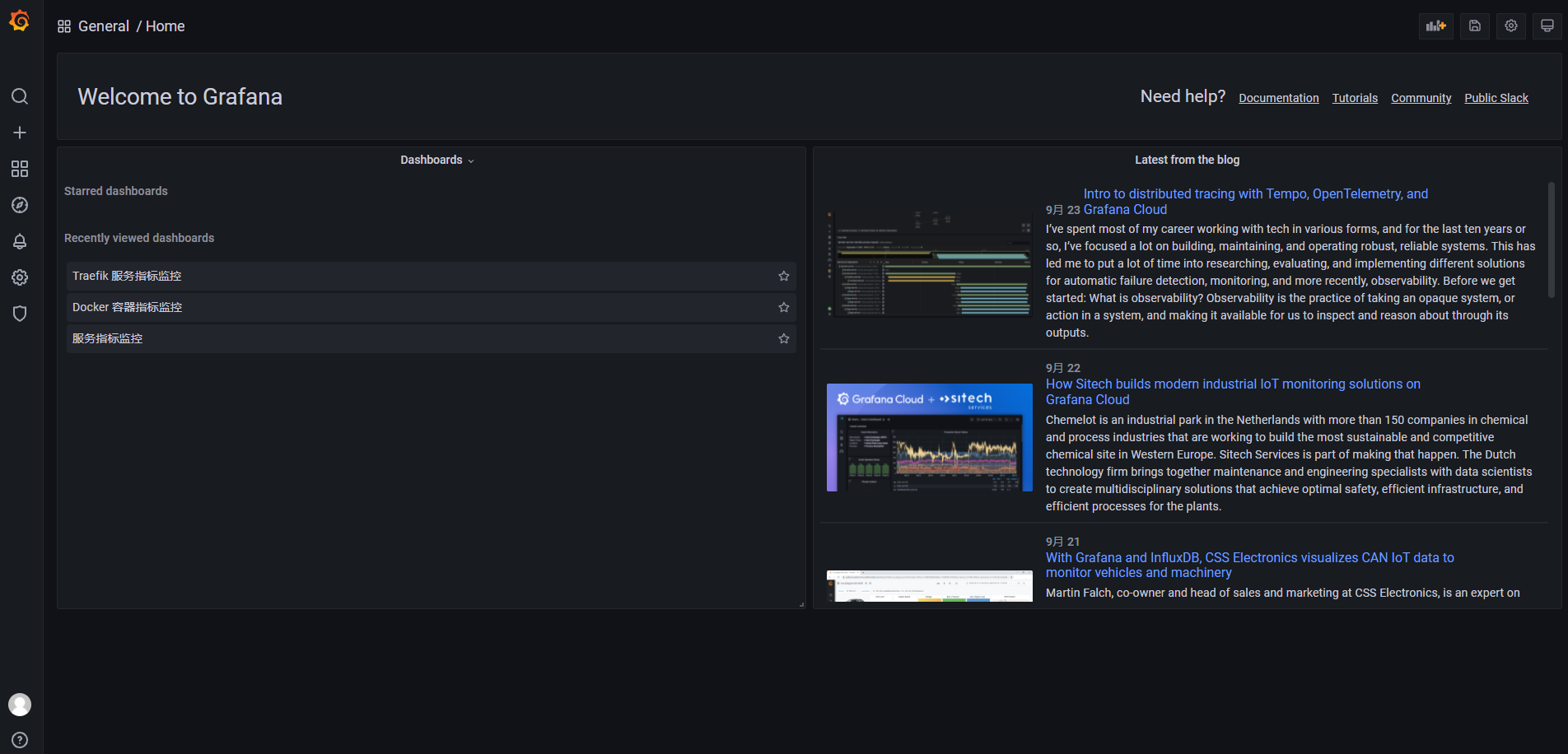Star the 服务指标监控 dashboard row
The image size is (1568, 754).
[784, 338]
